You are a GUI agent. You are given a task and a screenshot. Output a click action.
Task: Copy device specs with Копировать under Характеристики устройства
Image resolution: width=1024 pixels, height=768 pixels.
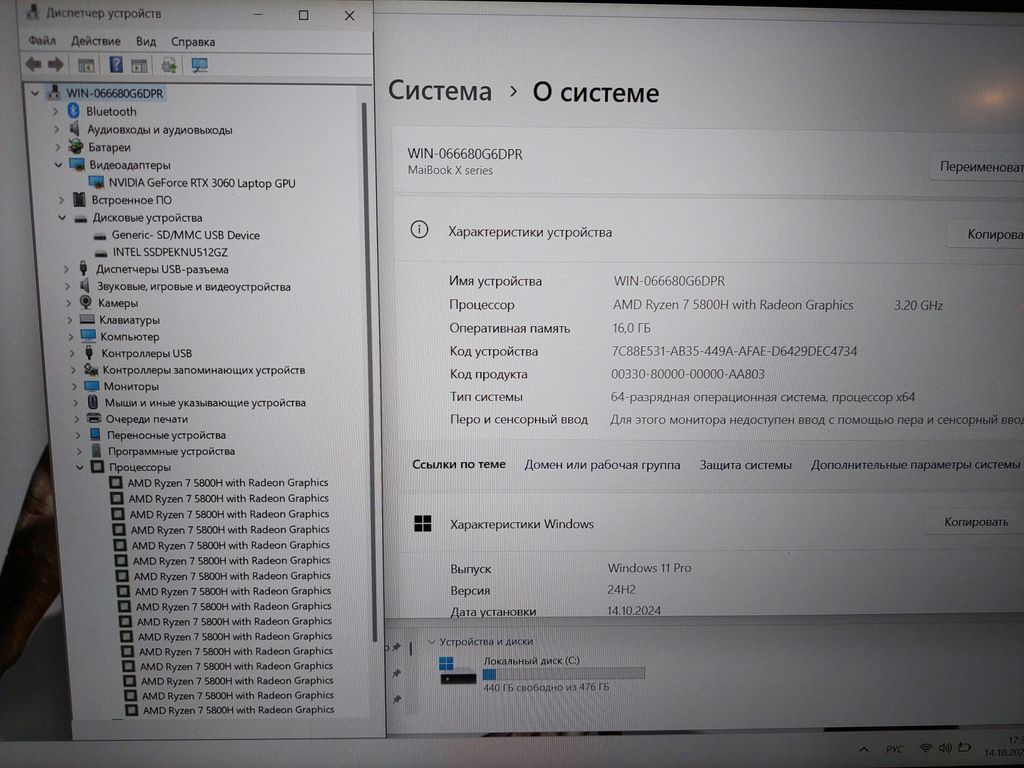point(985,234)
